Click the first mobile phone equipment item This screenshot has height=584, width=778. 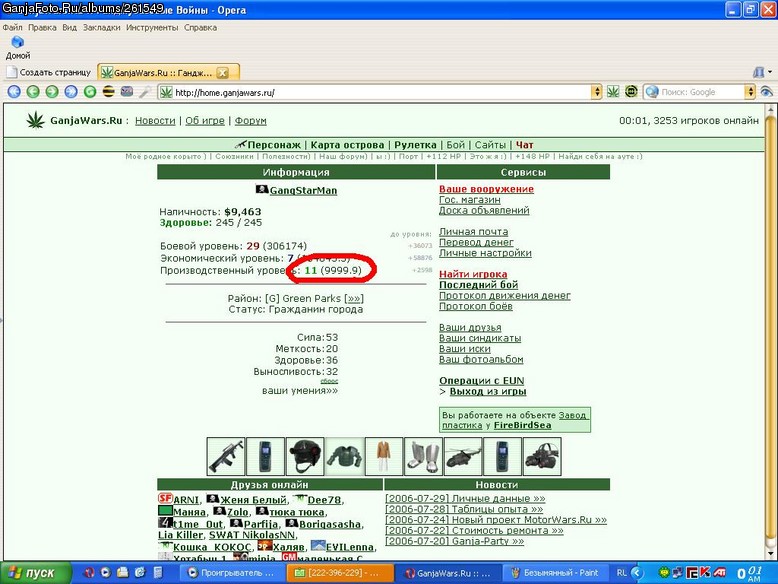[x=265, y=456]
